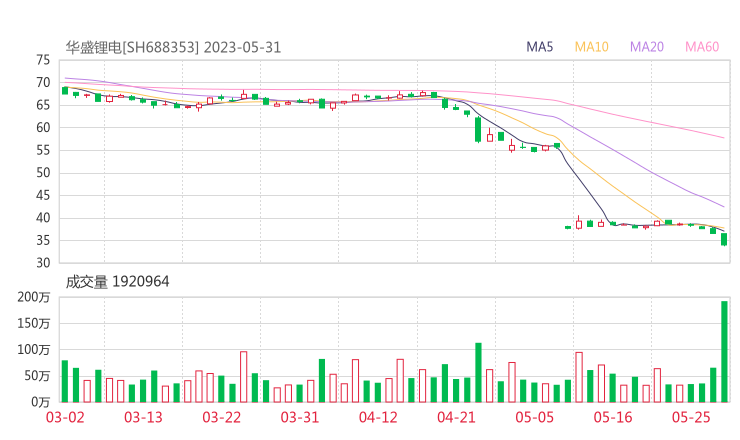Click the 200万 volume axis label
The height and width of the screenshot is (440, 740).
pyautogui.click(x=34, y=297)
